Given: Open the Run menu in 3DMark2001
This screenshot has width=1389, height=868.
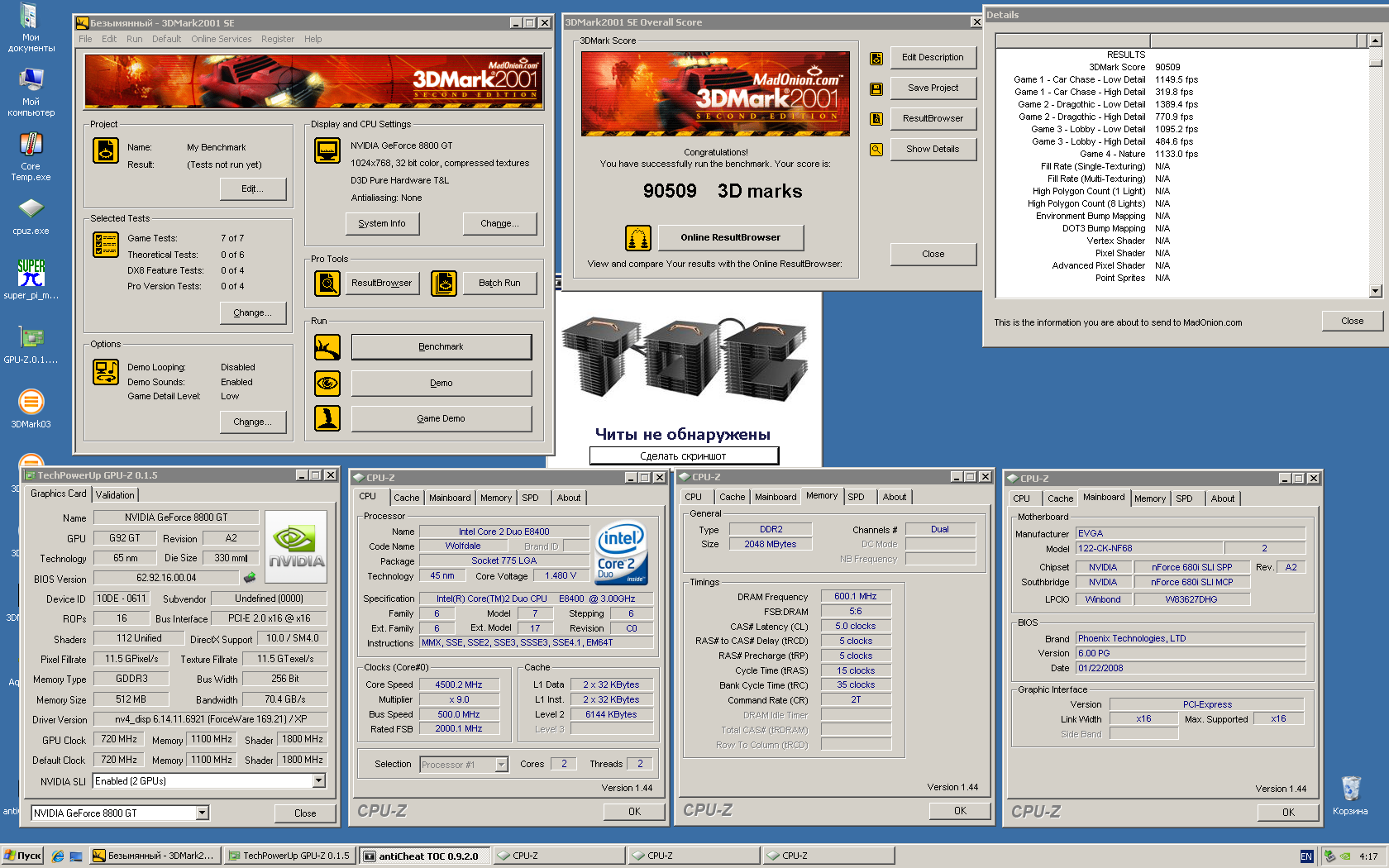Looking at the screenshot, I should click(134, 39).
